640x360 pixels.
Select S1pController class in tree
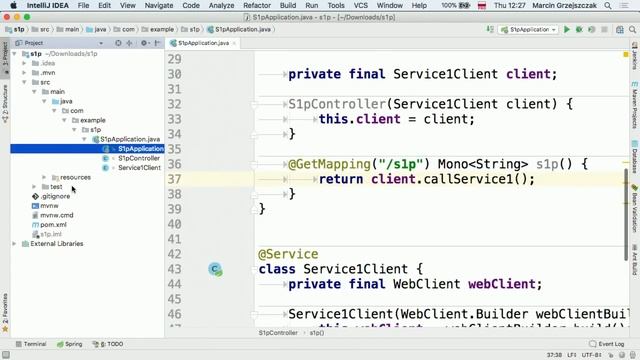139,158
